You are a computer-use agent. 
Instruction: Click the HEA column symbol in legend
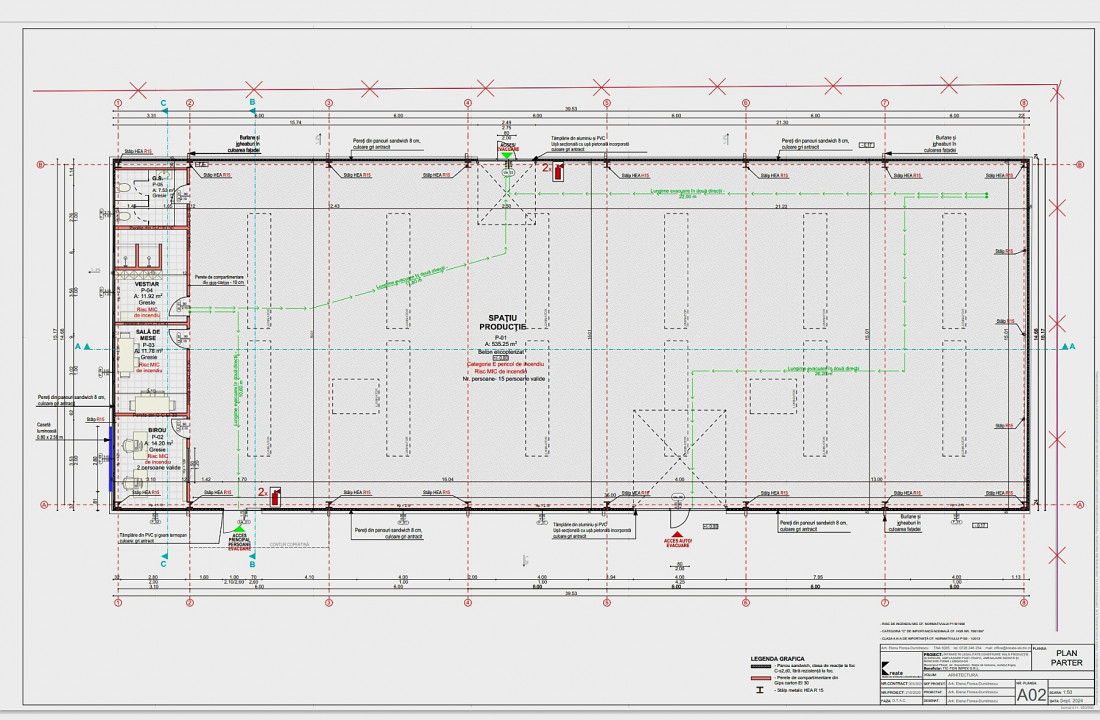click(760, 690)
